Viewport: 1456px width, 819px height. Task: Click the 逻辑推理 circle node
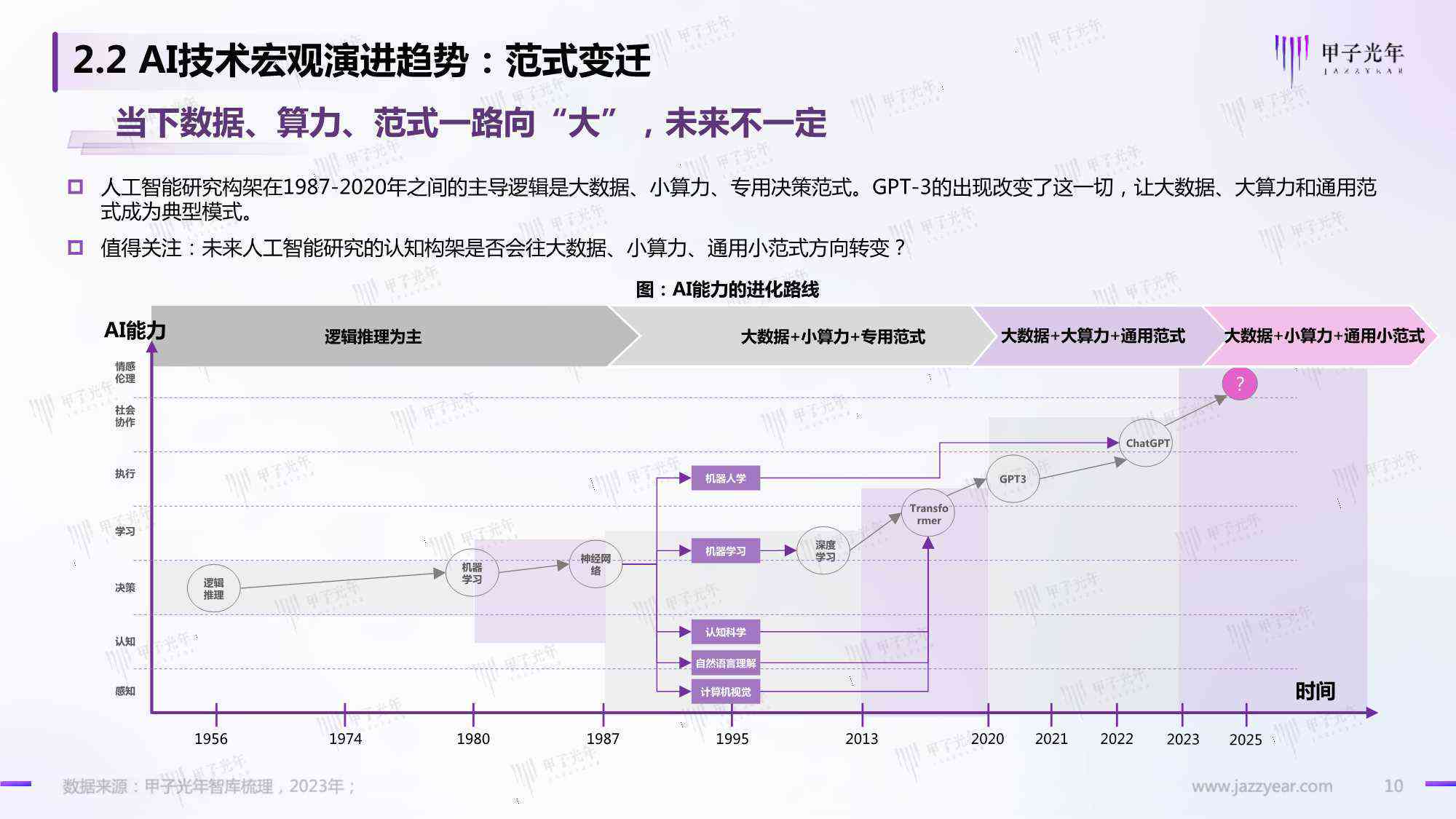coord(213,588)
